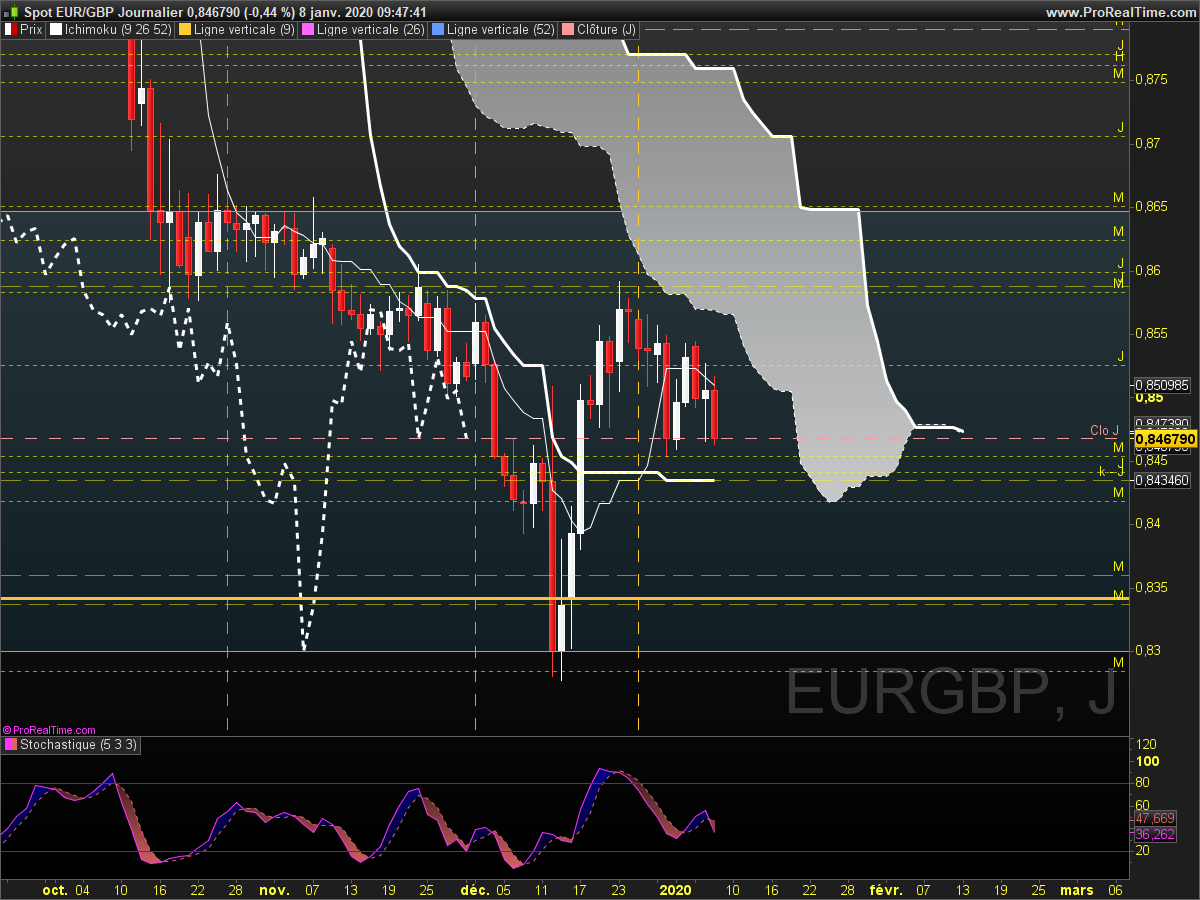This screenshot has height=900, width=1200.
Task: Click the 0,84 price axis label
Action: tap(1147, 523)
